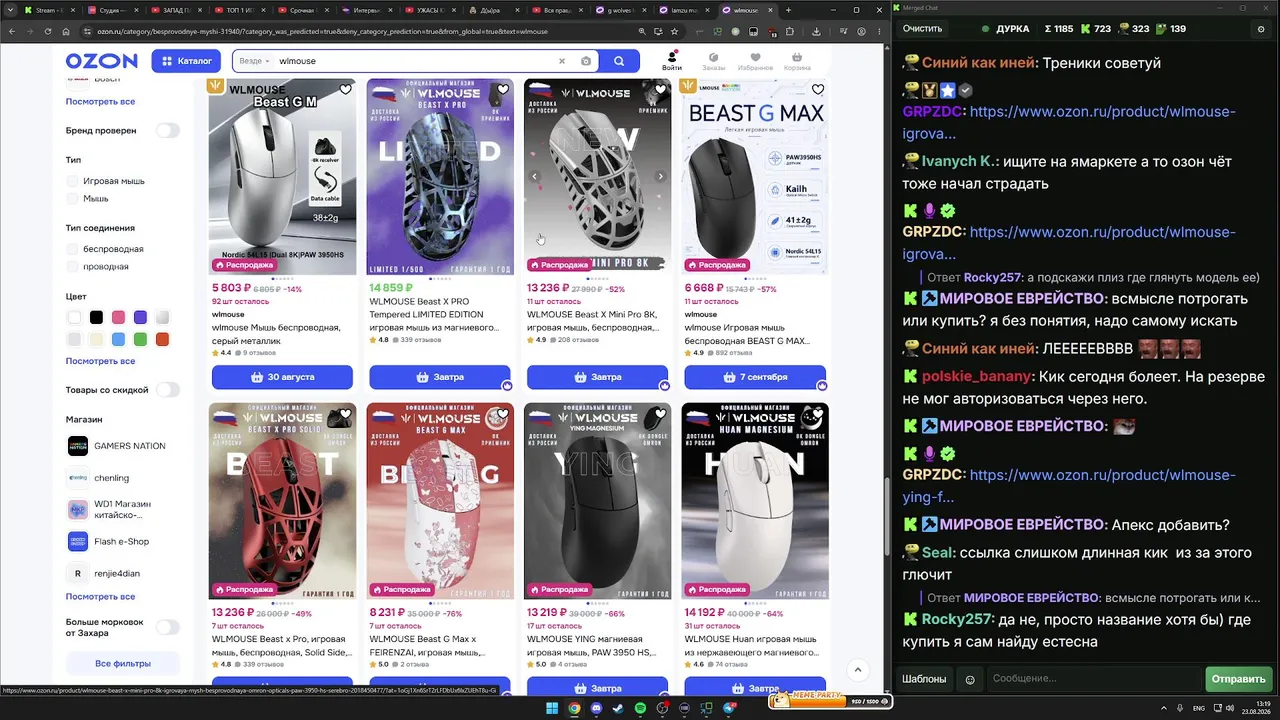This screenshot has width=1280, height=720.
Task: Open Merged Chat settings gear
Action: click(1260, 29)
